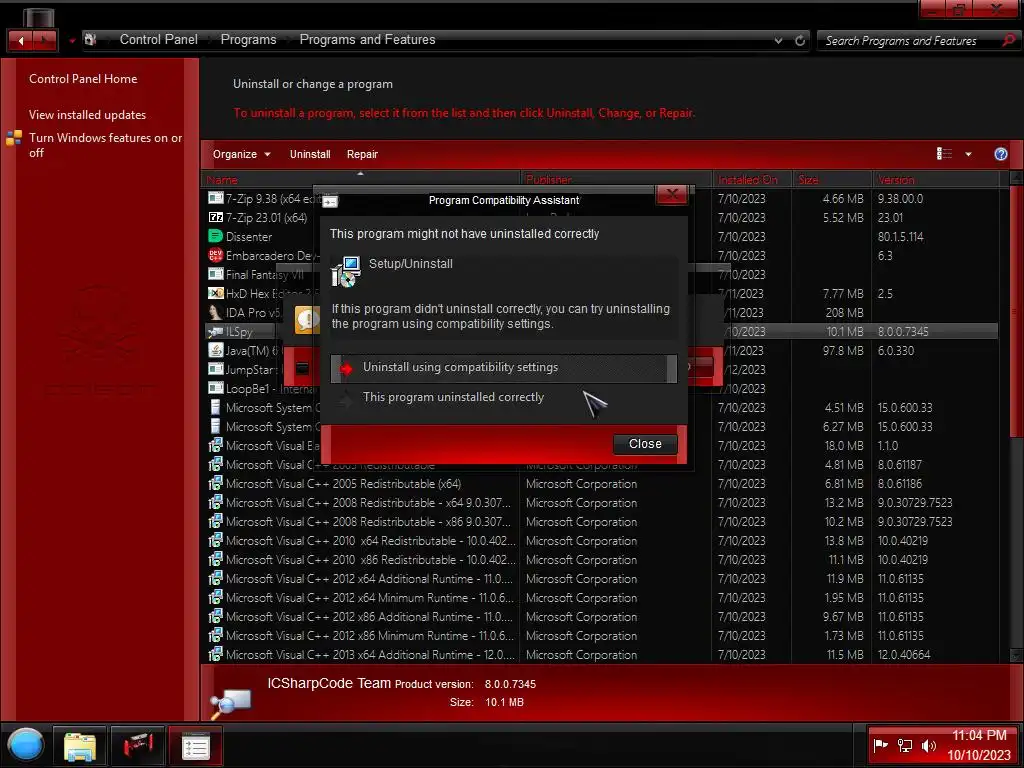Image resolution: width=1024 pixels, height=768 pixels.
Task: Select the JumpStart program icon
Action: click(215, 369)
